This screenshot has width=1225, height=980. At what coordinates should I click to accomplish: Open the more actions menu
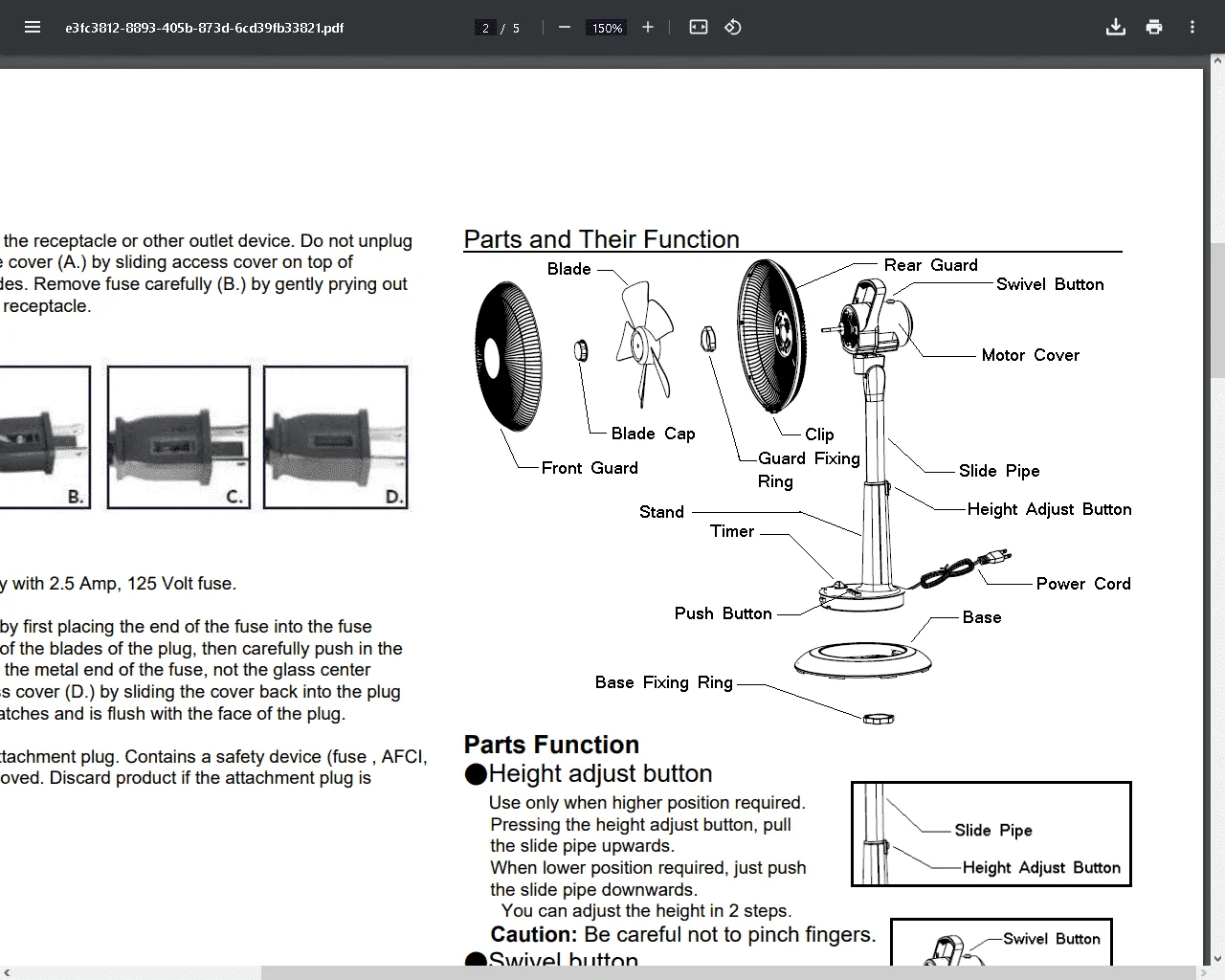(x=1192, y=27)
